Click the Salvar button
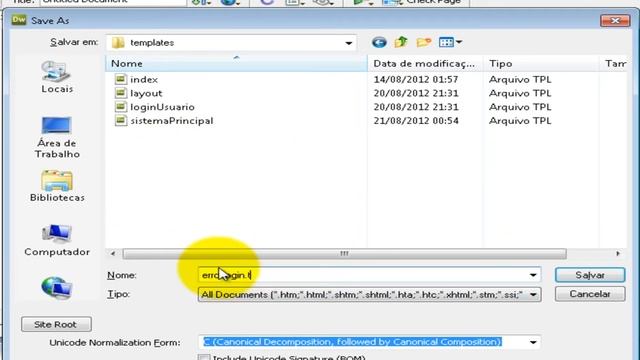 [590, 275]
